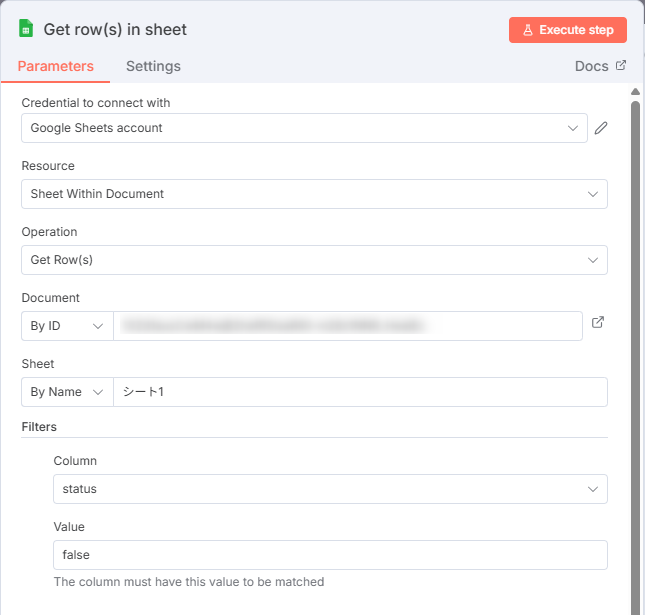Switch to the Parameters tab
The image size is (645, 615).
pos(56,66)
